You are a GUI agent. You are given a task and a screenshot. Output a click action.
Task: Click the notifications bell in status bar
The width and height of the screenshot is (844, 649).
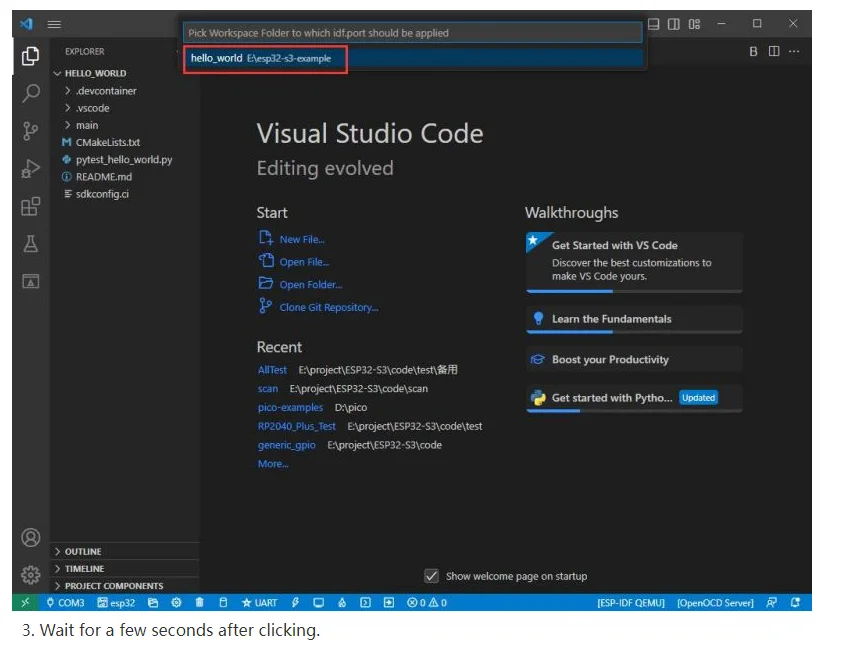(x=795, y=603)
